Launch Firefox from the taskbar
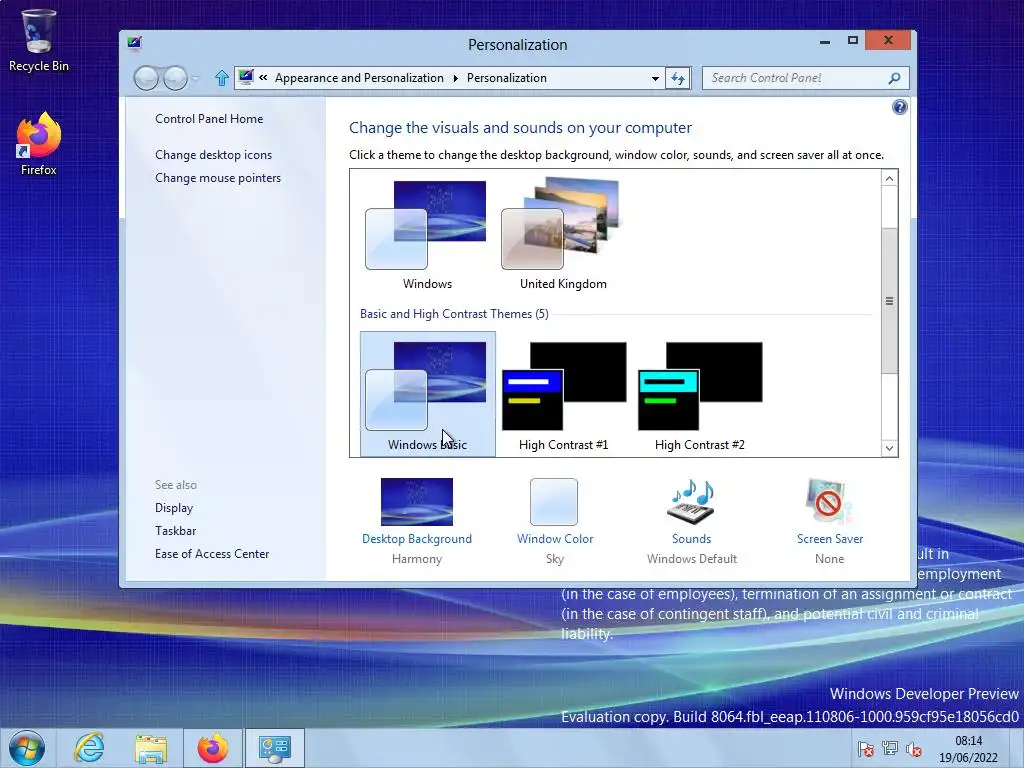Image resolution: width=1024 pixels, height=768 pixels. coord(213,748)
